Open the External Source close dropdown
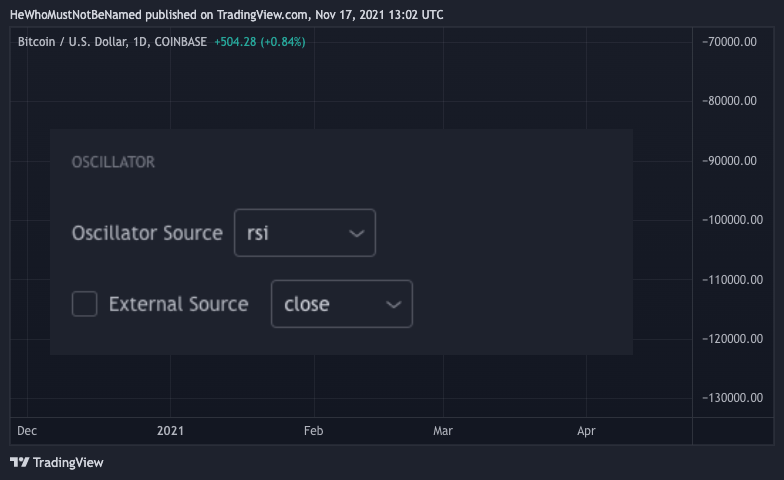Screen dimensions: 784x480 pyautogui.click(x=342, y=304)
